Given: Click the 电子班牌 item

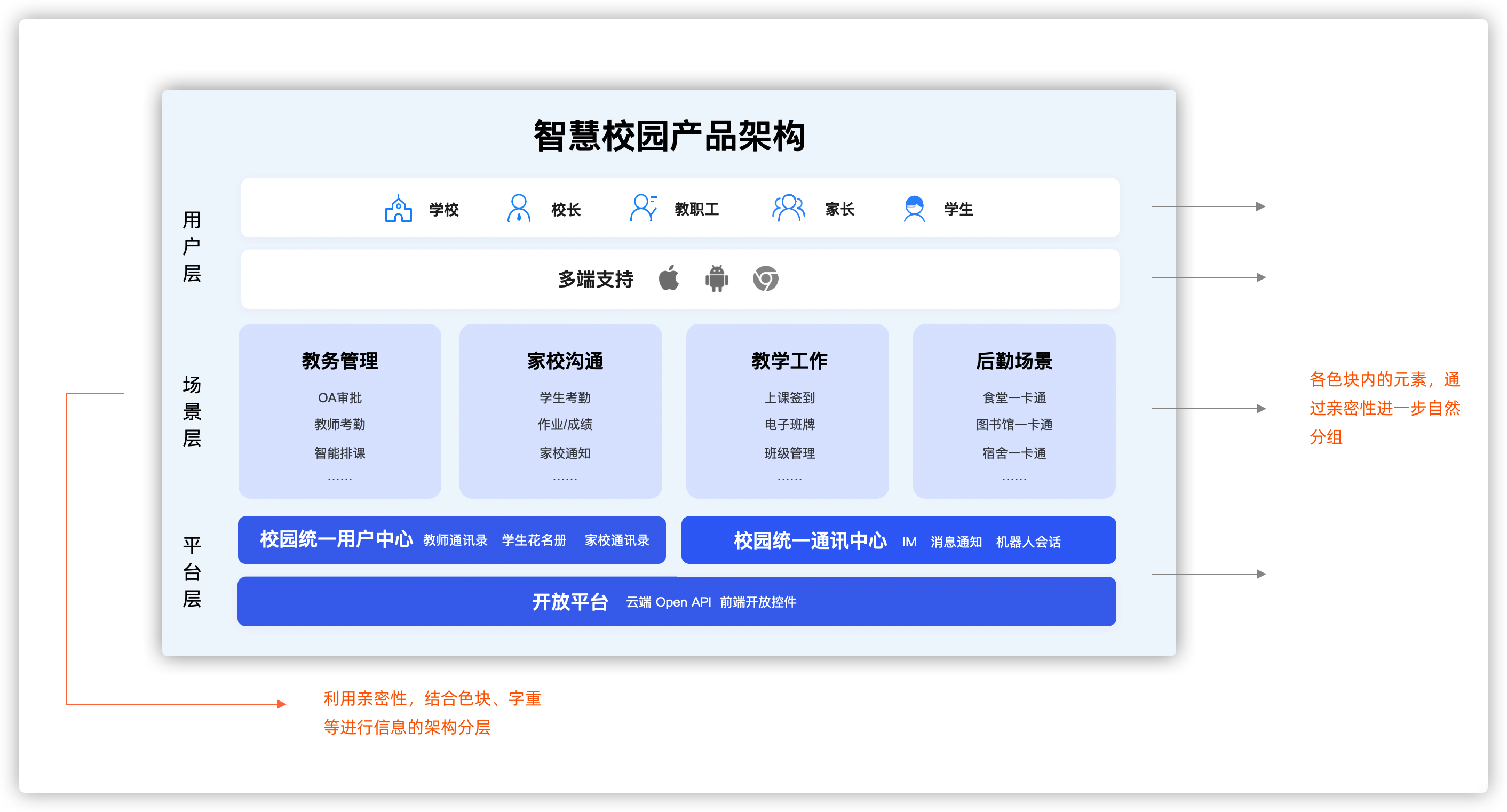Looking at the screenshot, I should [789, 425].
